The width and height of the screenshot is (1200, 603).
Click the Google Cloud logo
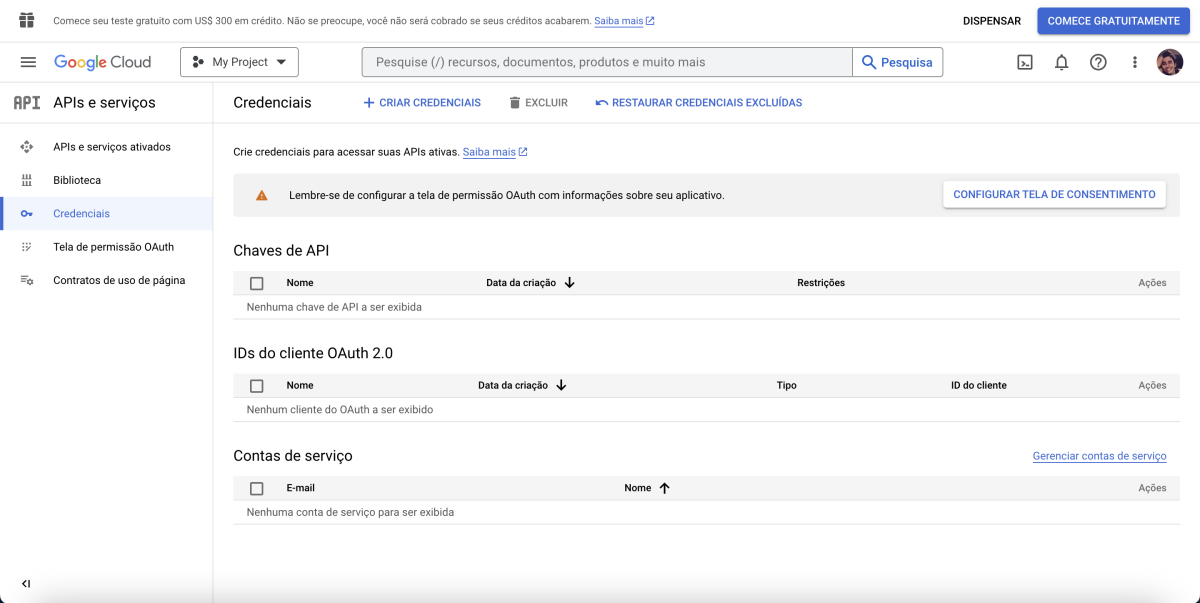(x=102, y=62)
